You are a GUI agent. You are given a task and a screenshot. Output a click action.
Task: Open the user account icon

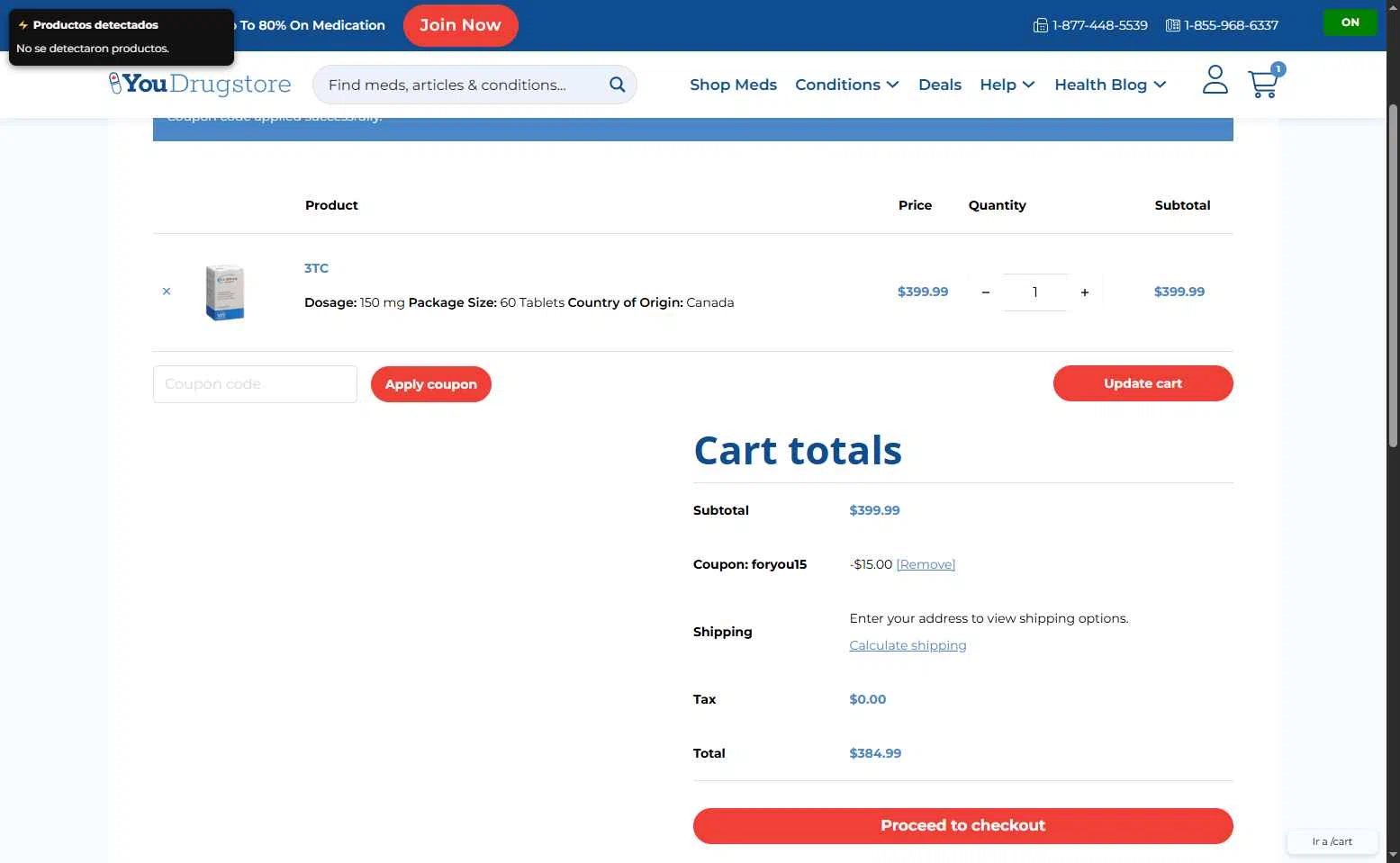1215,79
